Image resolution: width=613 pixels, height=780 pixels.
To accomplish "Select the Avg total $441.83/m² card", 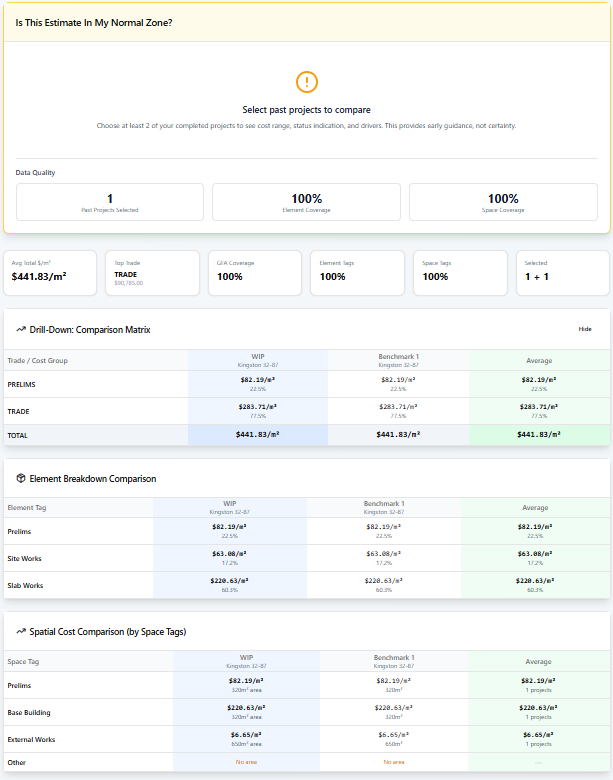I will pyautogui.click(x=50, y=273).
